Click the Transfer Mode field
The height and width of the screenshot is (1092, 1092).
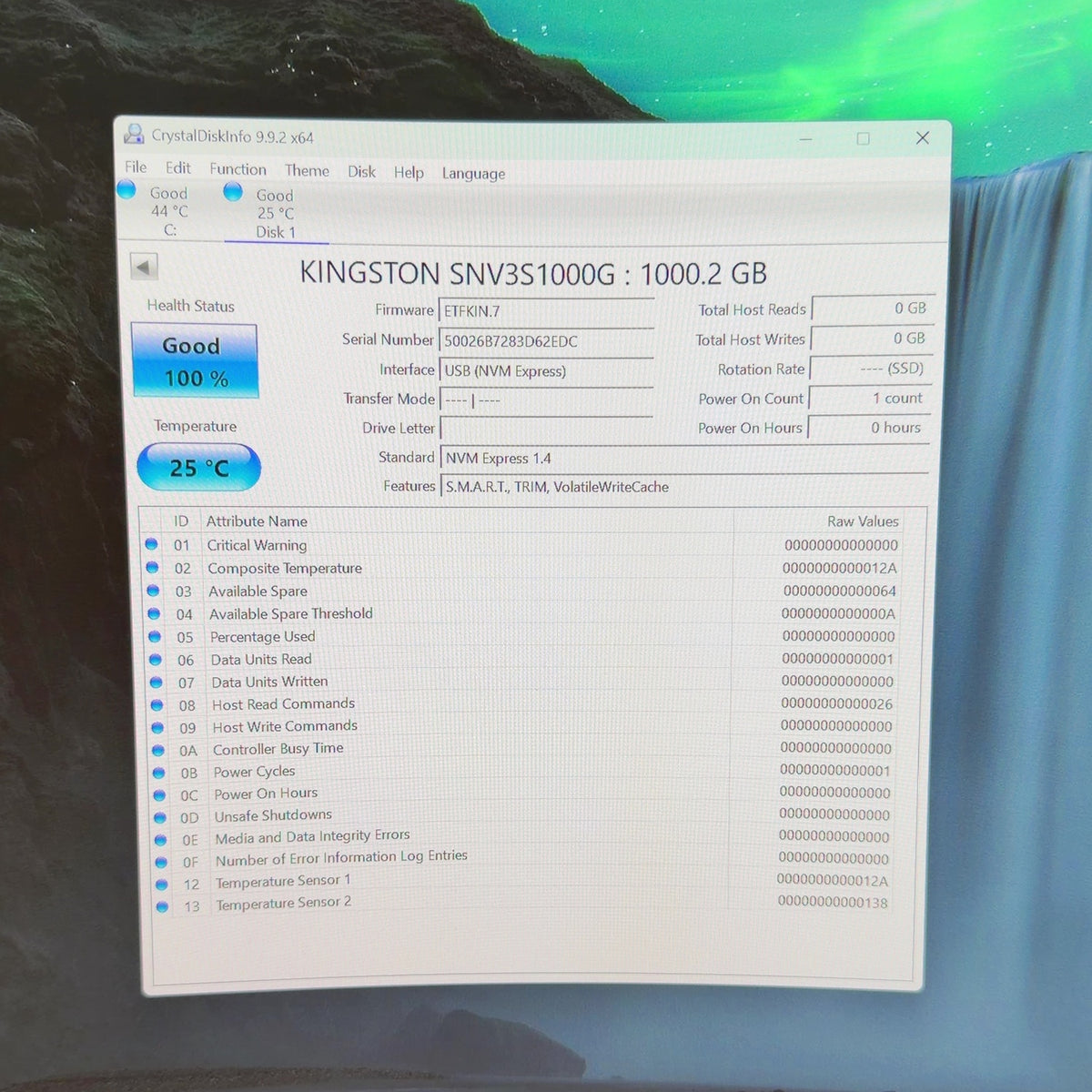click(546, 400)
